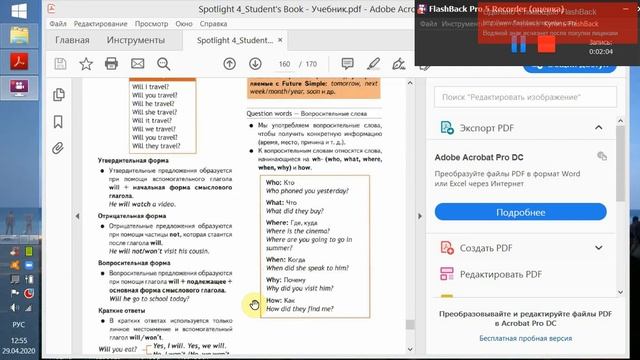Open the sign document tool
This screenshot has height=360, width=640.
pos(398,64)
